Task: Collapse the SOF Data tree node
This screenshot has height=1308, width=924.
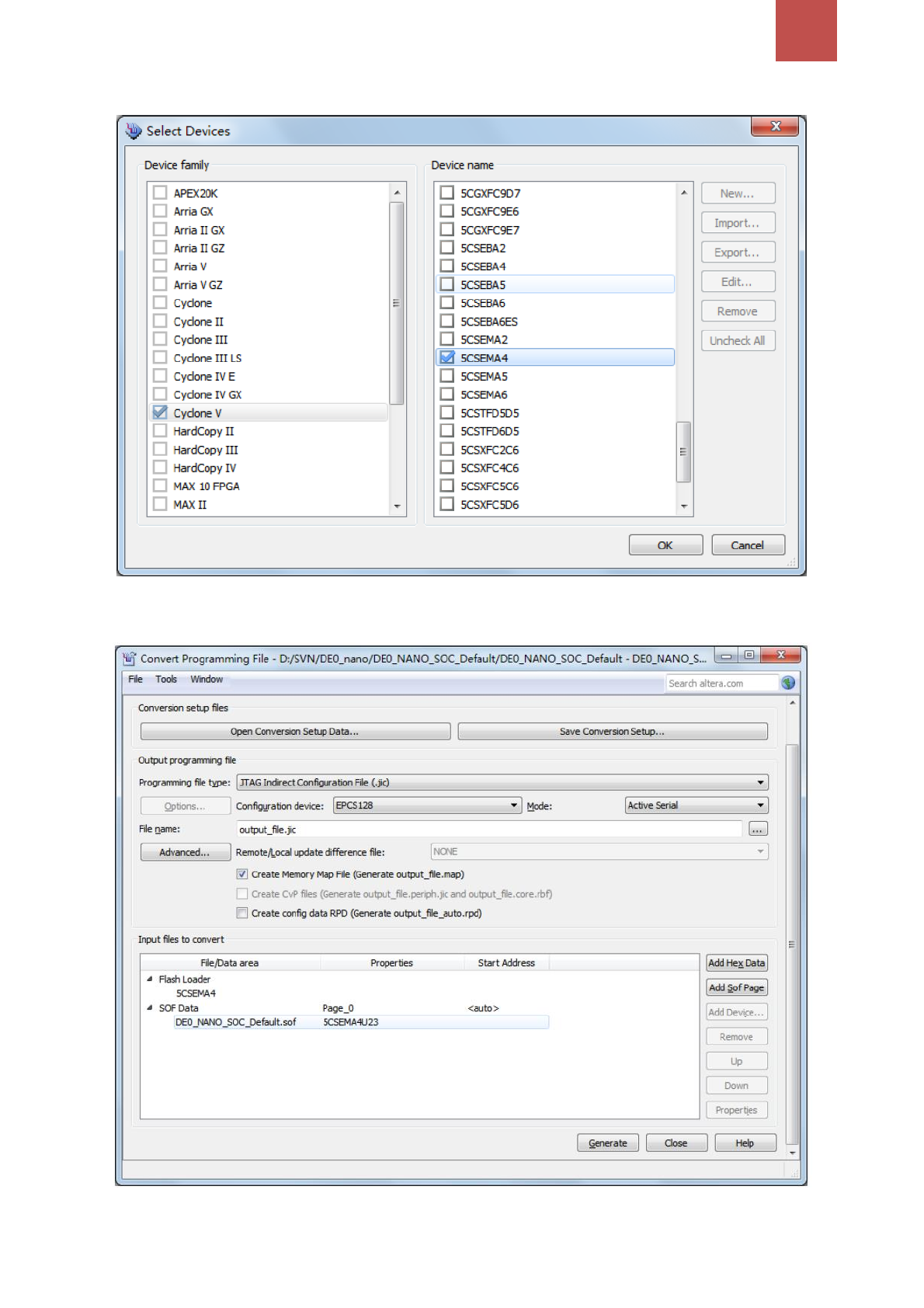Action: (x=150, y=1008)
